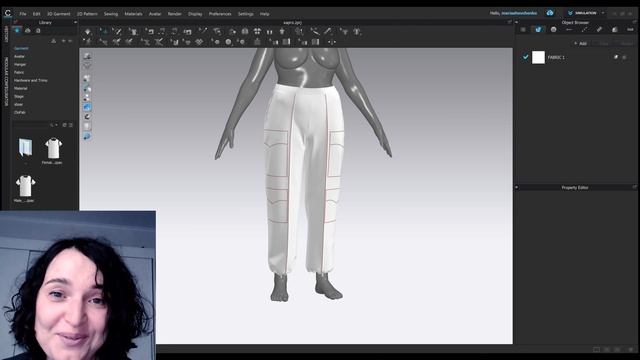Click the FABRIC 1 white color swatch

(538, 57)
